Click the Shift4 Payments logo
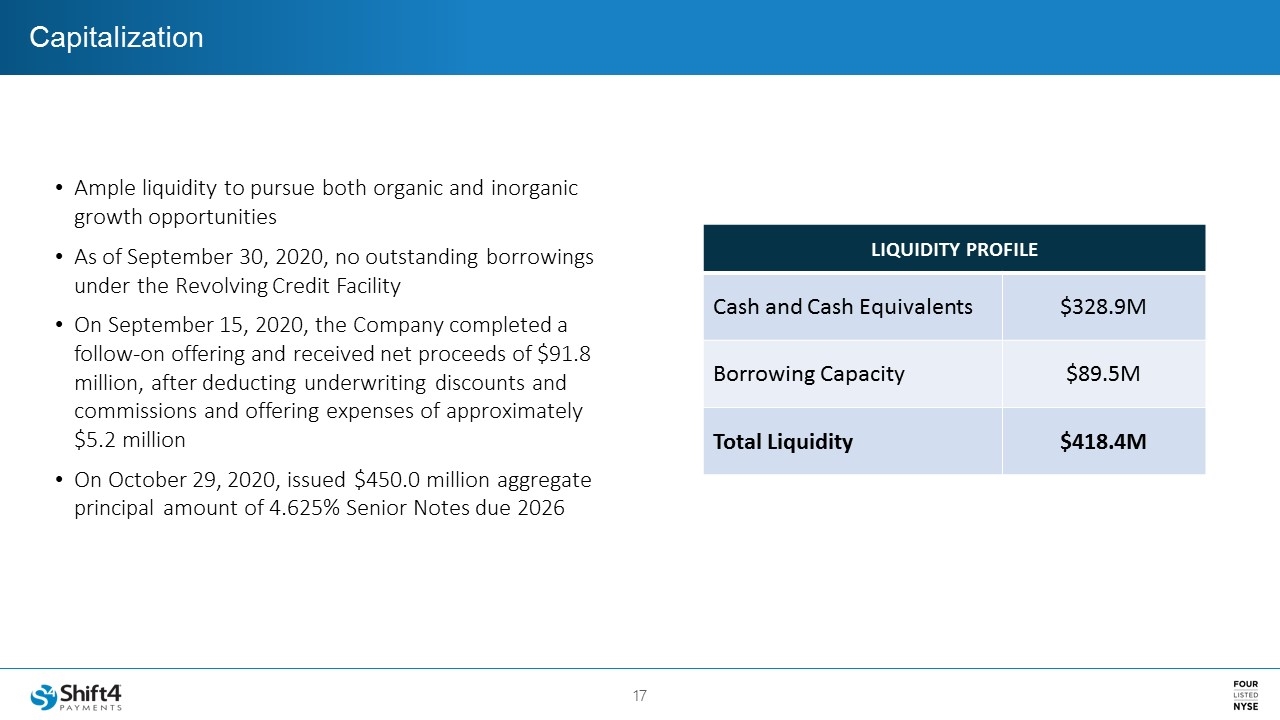 (x=76, y=695)
